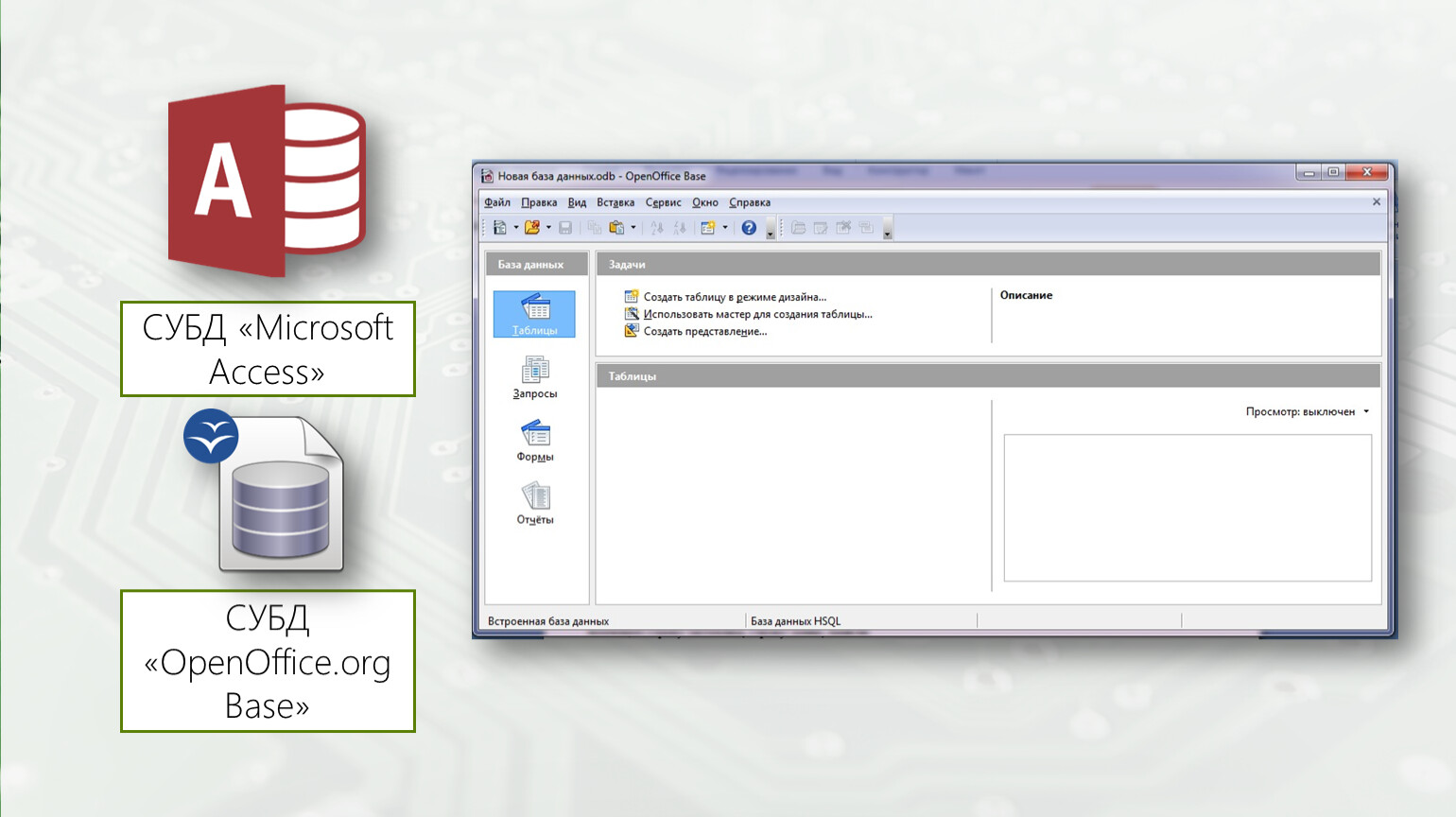Viewport: 1456px width, 817px height.
Task: Click the New database document icon
Action: click(500, 228)
